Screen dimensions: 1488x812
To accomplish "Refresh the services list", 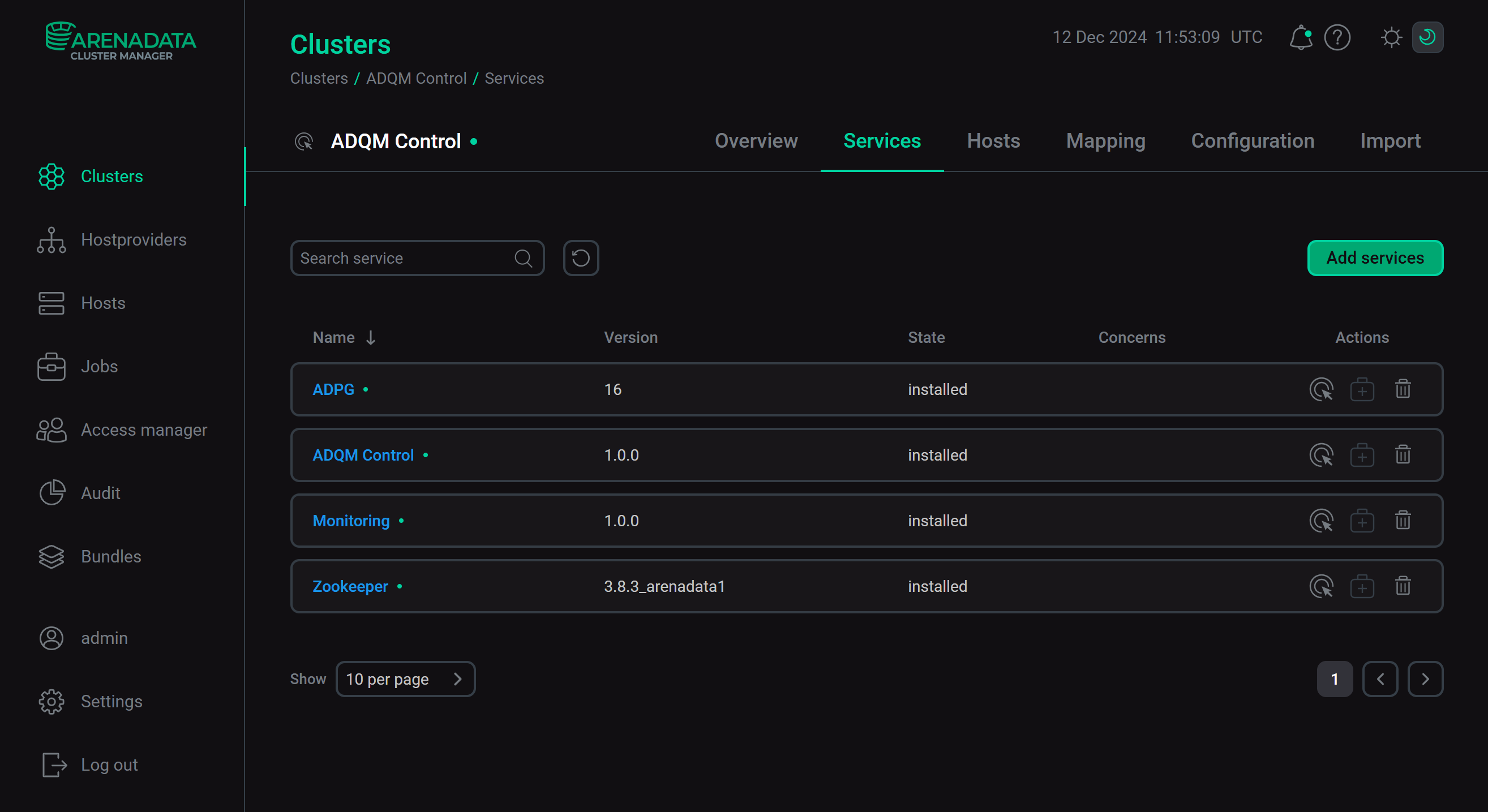I will click(x=581, y=257).
